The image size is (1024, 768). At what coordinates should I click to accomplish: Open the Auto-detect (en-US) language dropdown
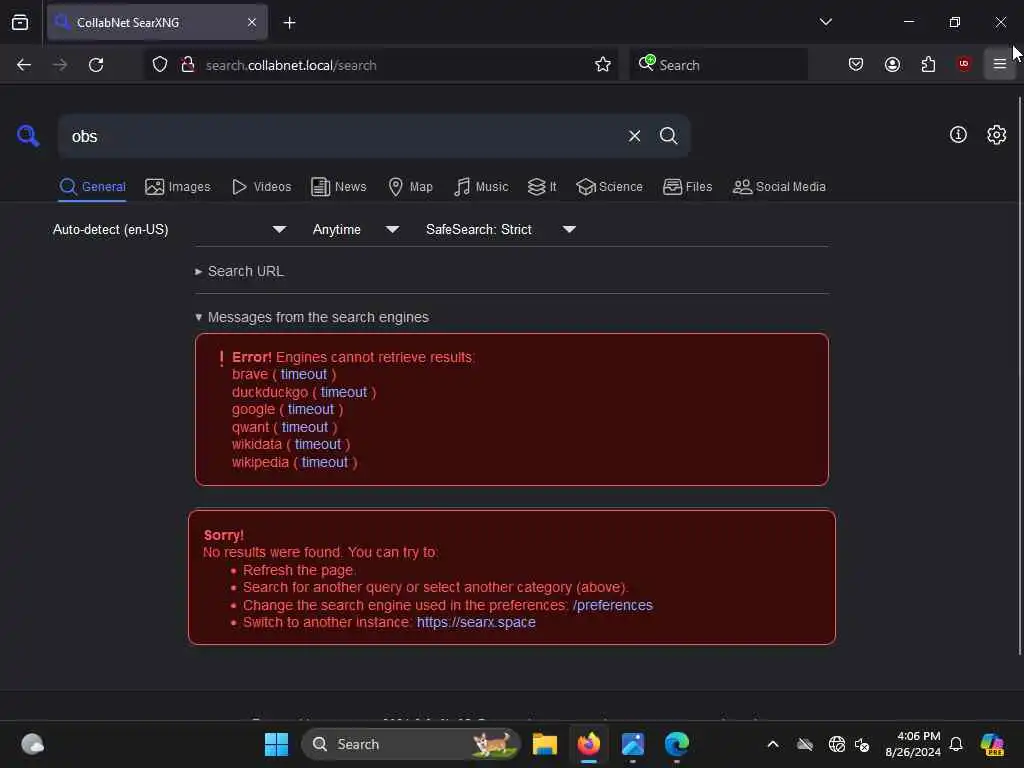(169, 229)
